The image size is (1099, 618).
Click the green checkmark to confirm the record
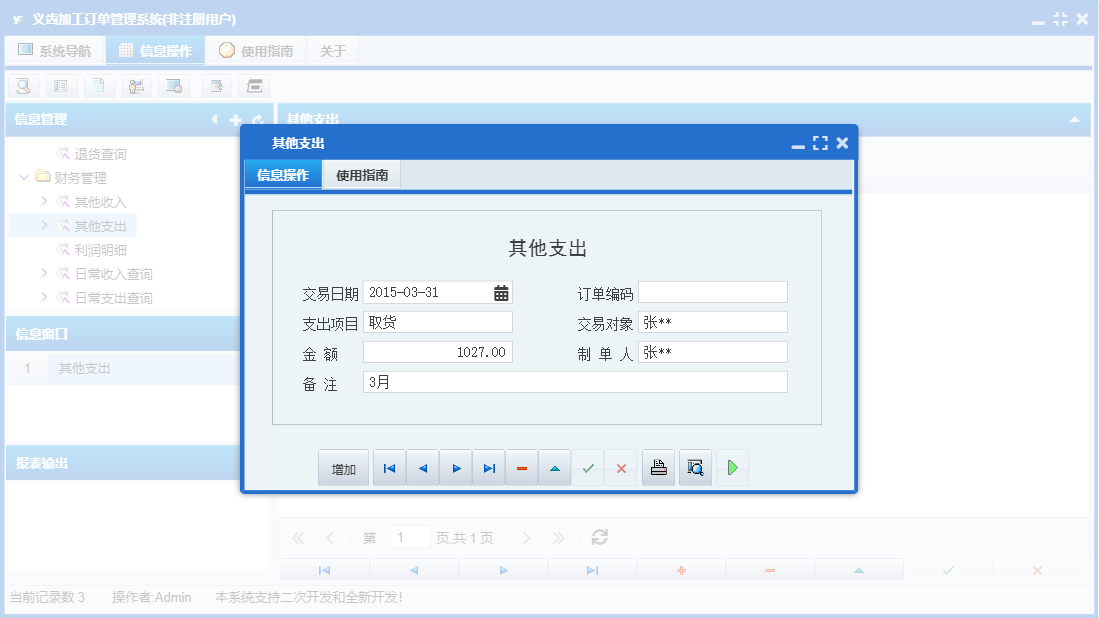(x=588, y=467)
